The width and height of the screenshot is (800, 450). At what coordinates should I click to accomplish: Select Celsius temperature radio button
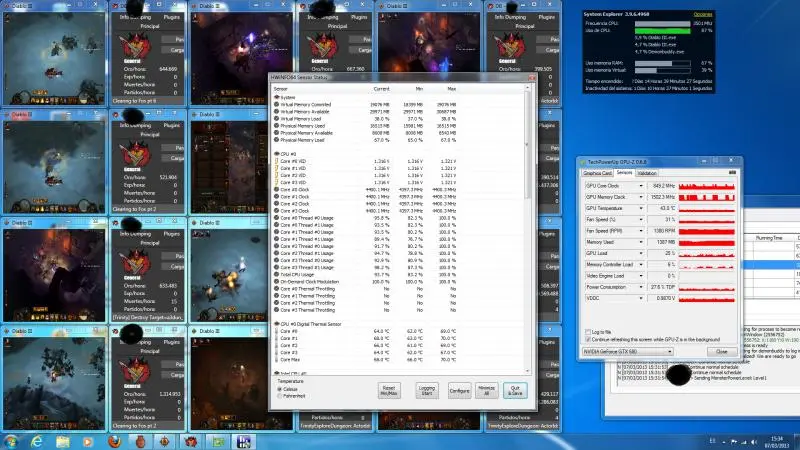pyautogui.click(x=280, y=389)
